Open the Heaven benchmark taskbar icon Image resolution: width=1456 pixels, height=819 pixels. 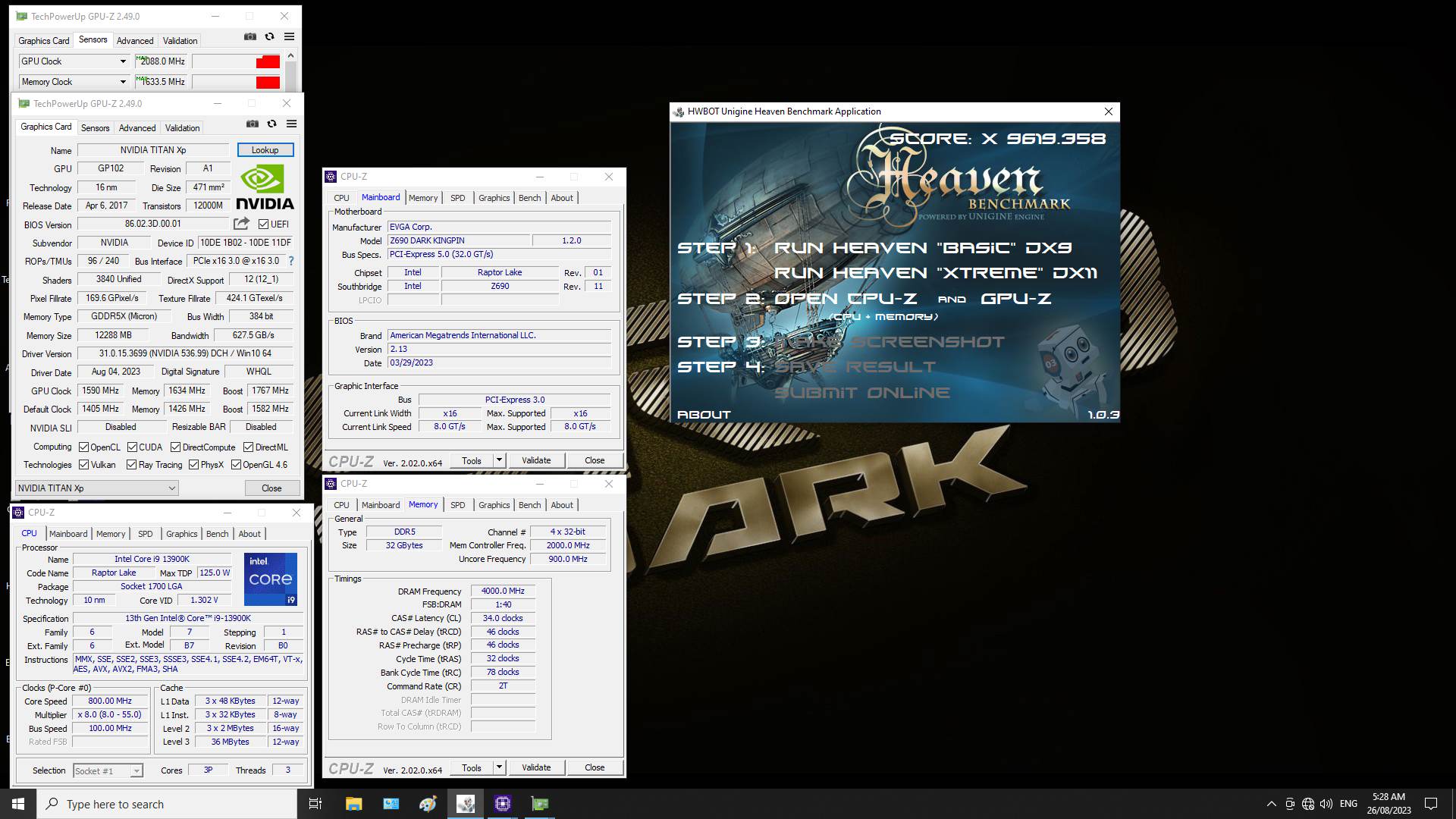(x=466, y=804)
